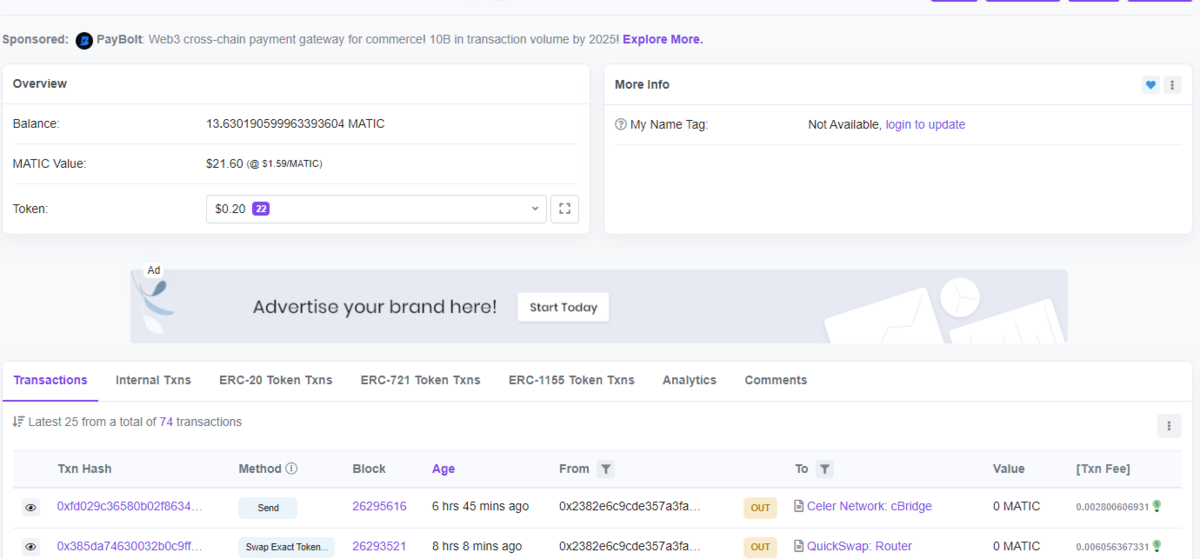This screenshot has height=559, width=1200.
Task: Open the Comments tab
Action: click(x=775, y=380)
